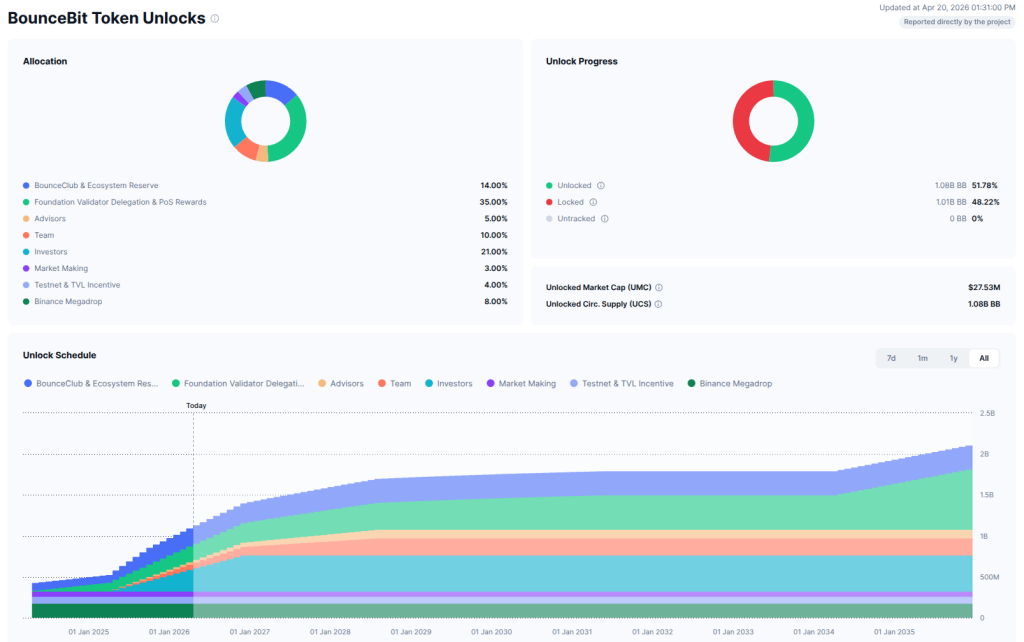The width and height of the screenshot is (1024, 642).
Task: Click the 01 Jan 2035 axis label
Action: point(894,632)
